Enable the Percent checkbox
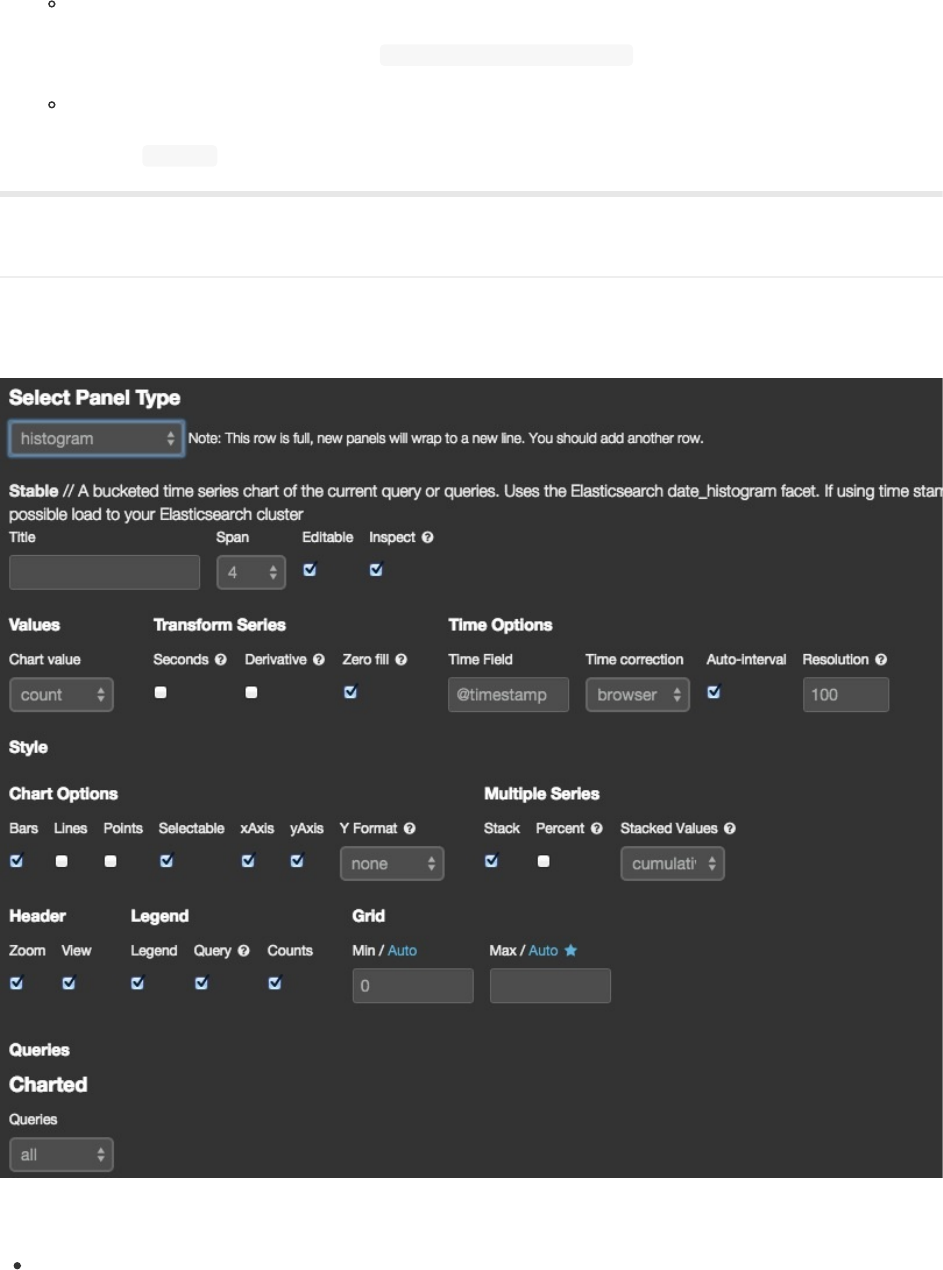Screen dimensions: 943x1270 coord(543,861)
